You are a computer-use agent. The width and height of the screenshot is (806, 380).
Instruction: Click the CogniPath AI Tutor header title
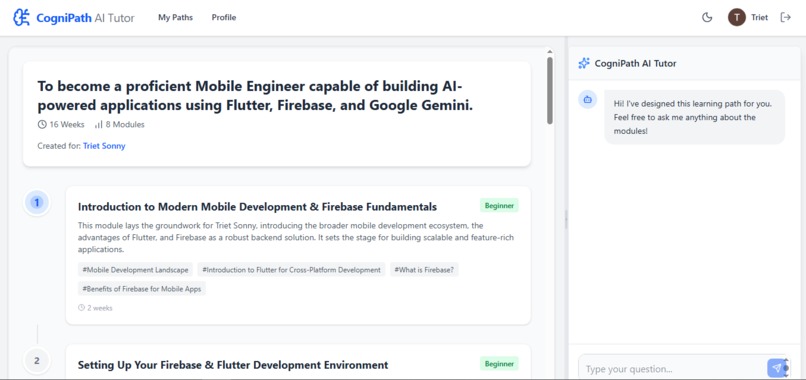pos(85,18)
